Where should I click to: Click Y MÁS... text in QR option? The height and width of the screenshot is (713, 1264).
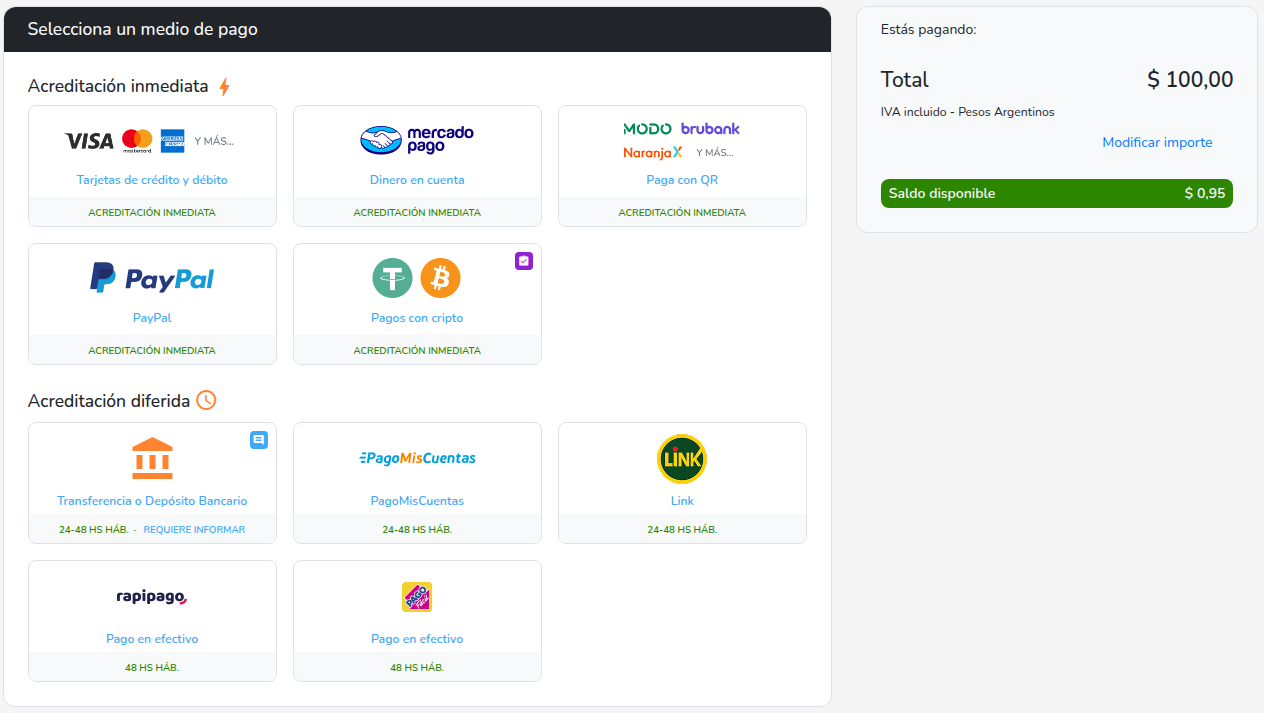coord(715,153)
